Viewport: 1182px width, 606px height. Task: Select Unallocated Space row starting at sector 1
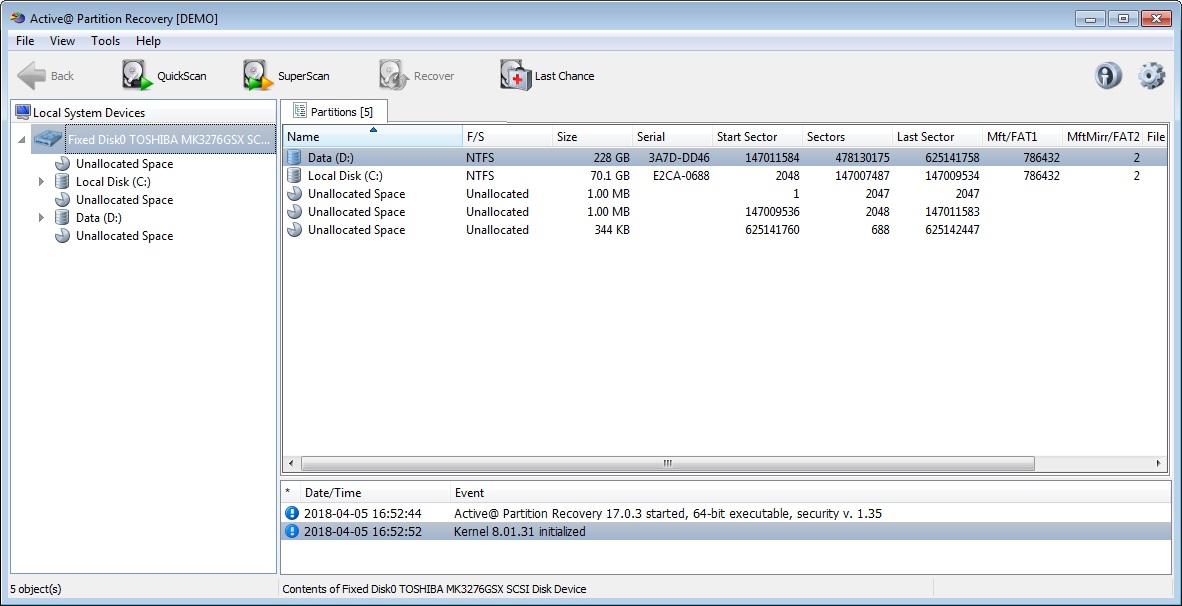tap(725, 194)
